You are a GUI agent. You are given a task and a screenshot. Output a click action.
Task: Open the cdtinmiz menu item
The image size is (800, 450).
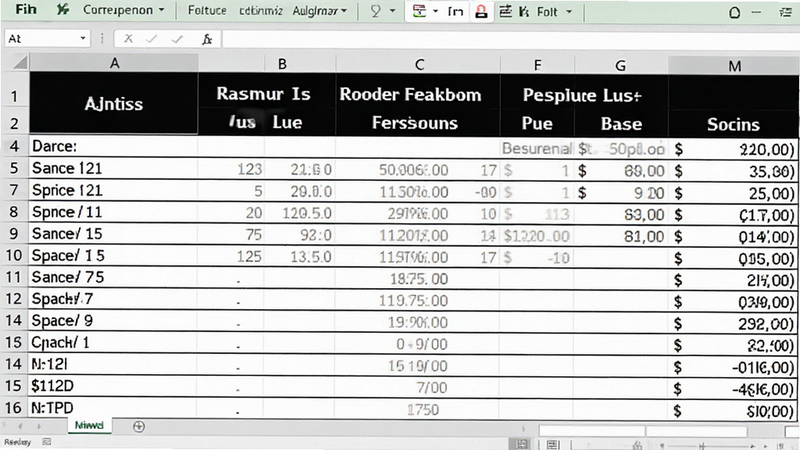pyautogui.click(x=261, y=11)
